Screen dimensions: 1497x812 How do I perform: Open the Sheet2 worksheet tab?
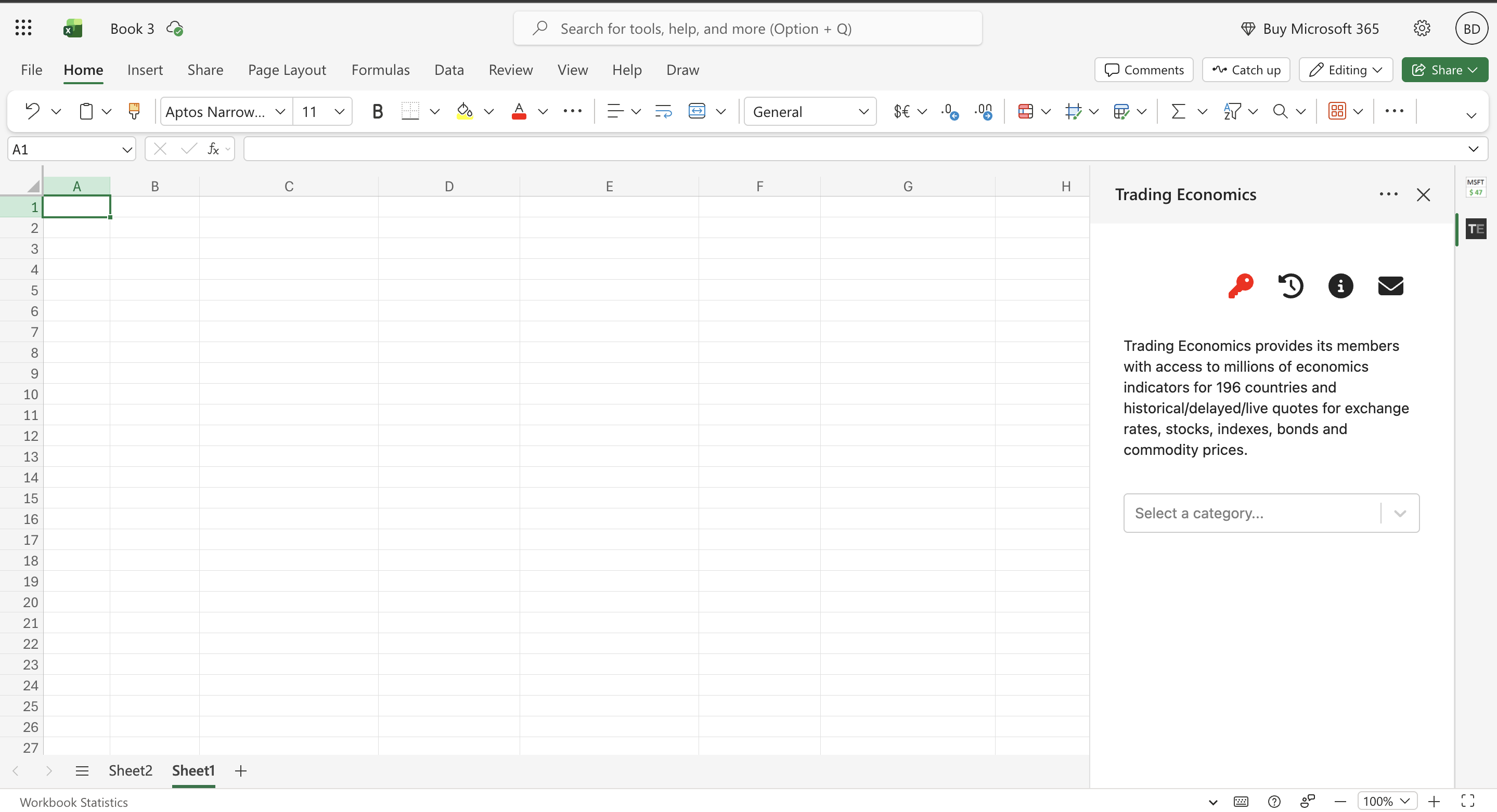coord(130,771)
